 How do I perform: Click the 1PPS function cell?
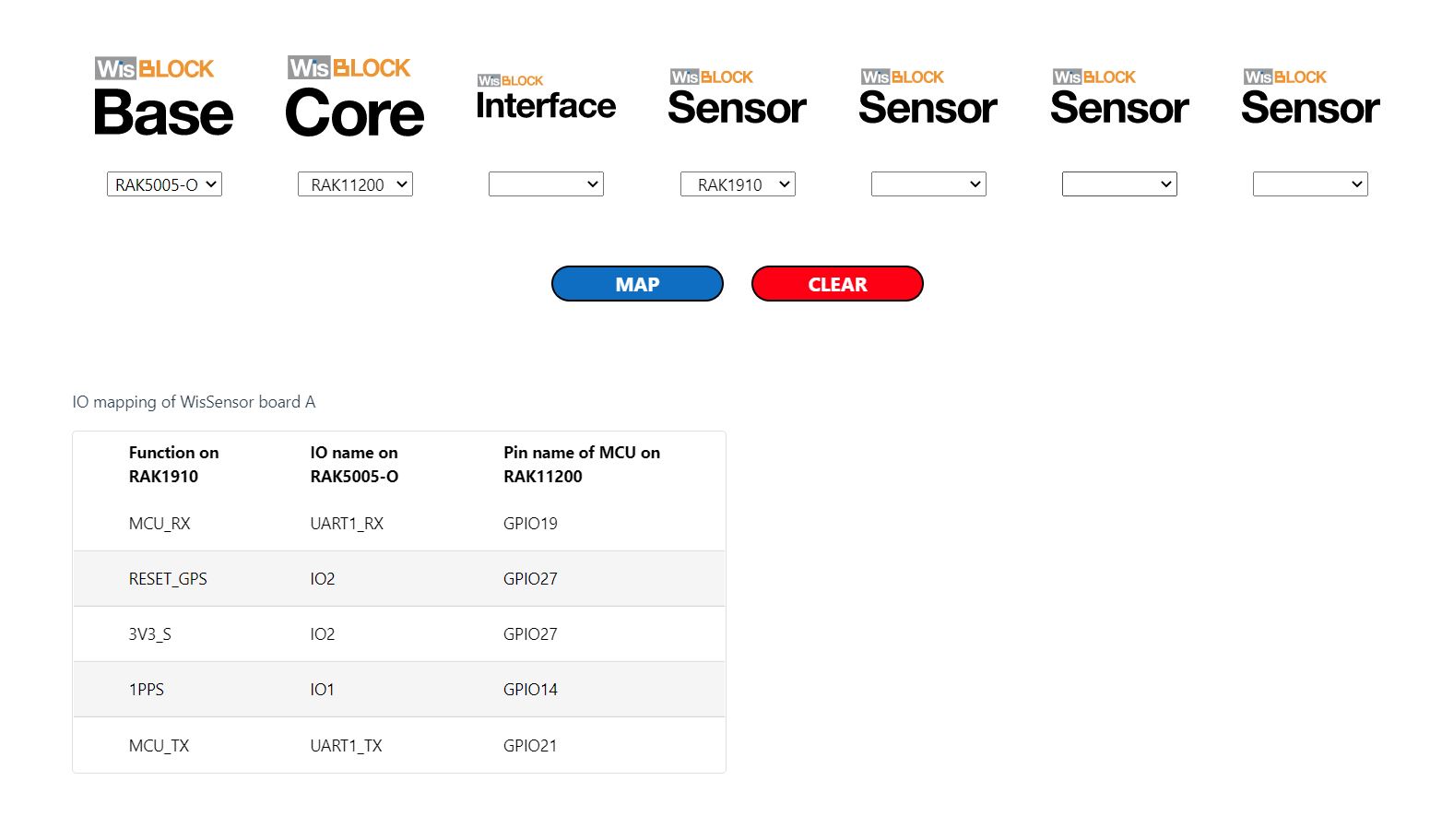[147, 690]
